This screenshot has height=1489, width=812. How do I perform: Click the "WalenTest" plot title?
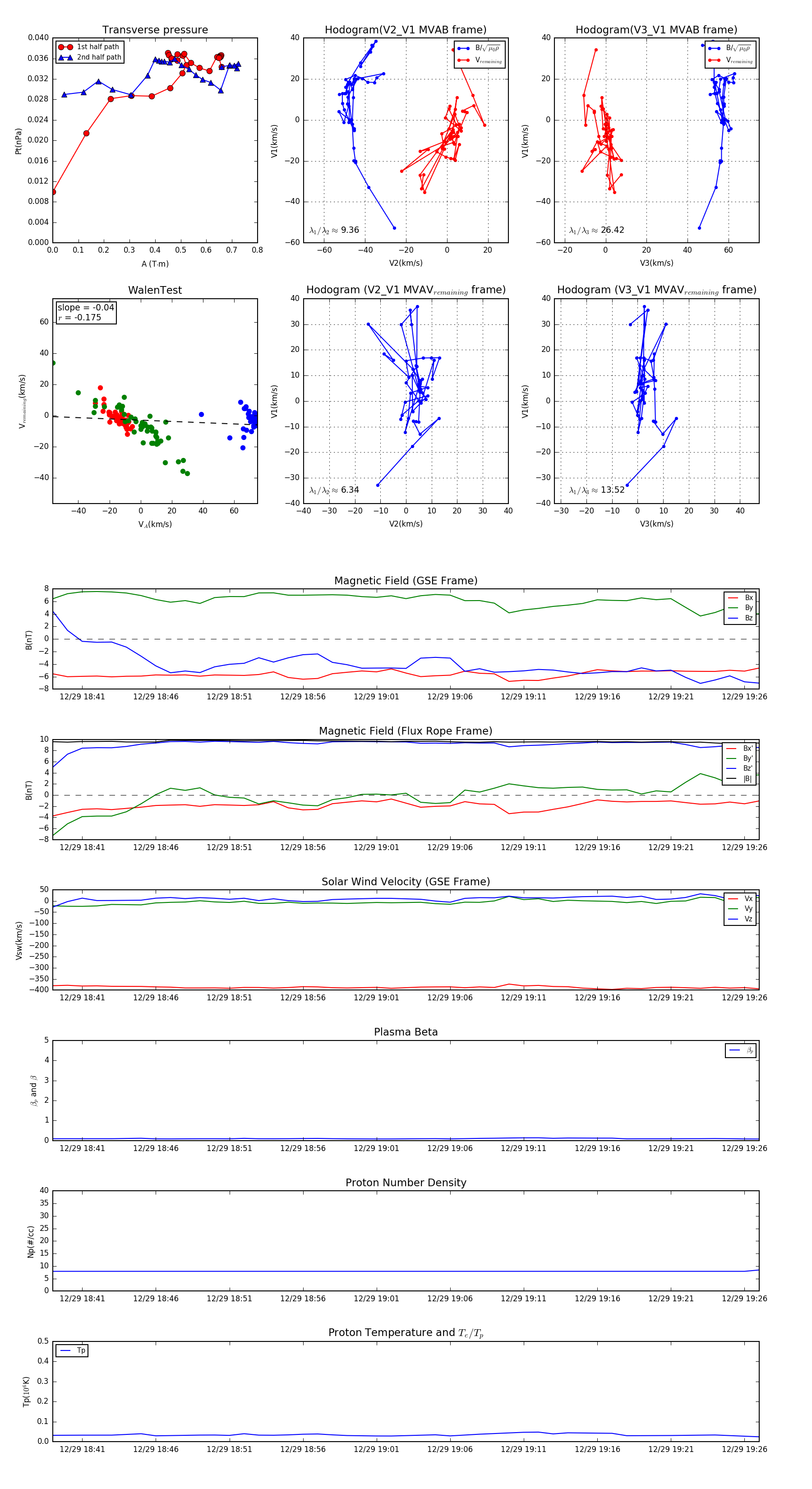(x=155, y=290)
